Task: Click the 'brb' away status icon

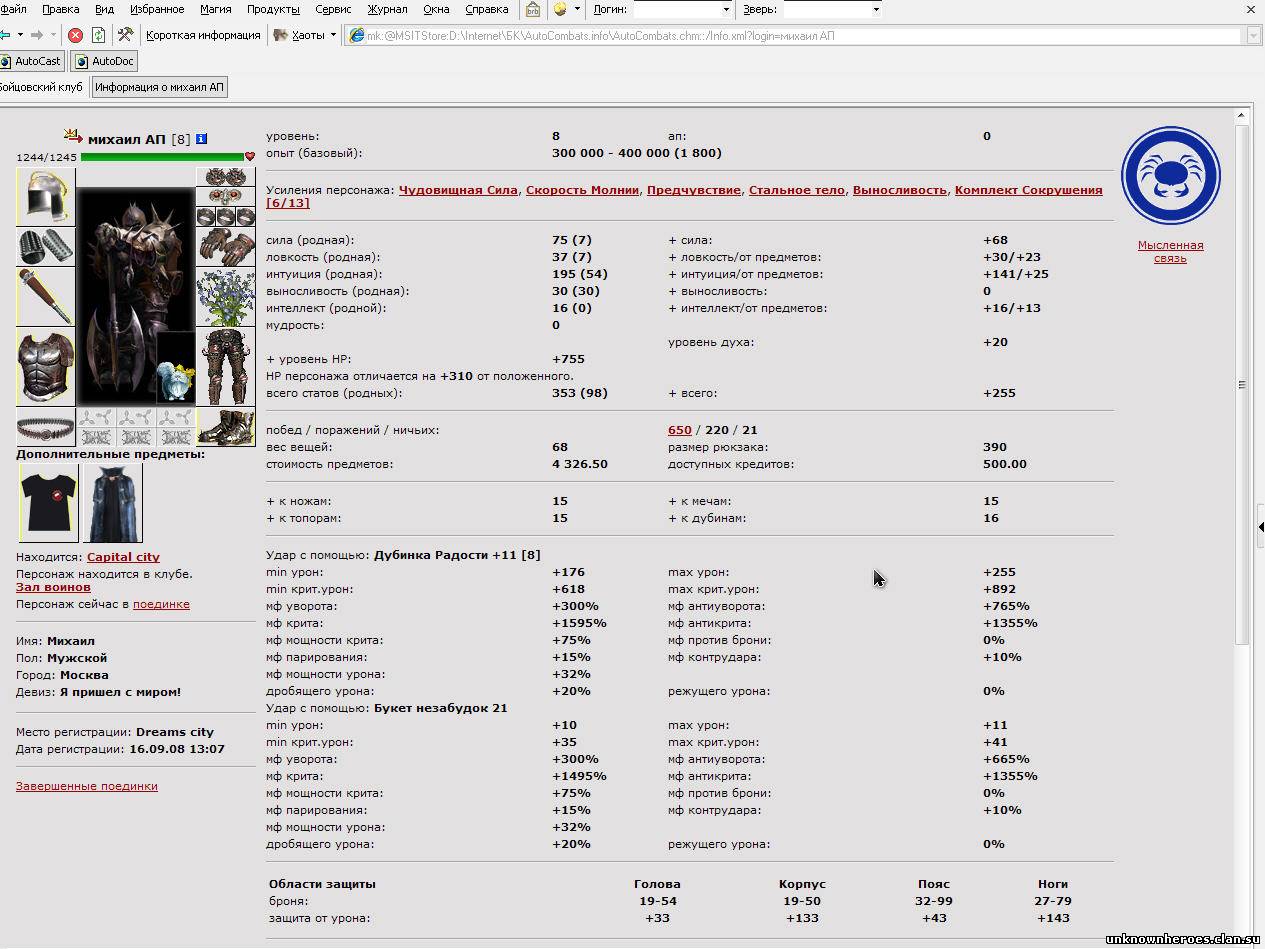Action: (533, 9)
